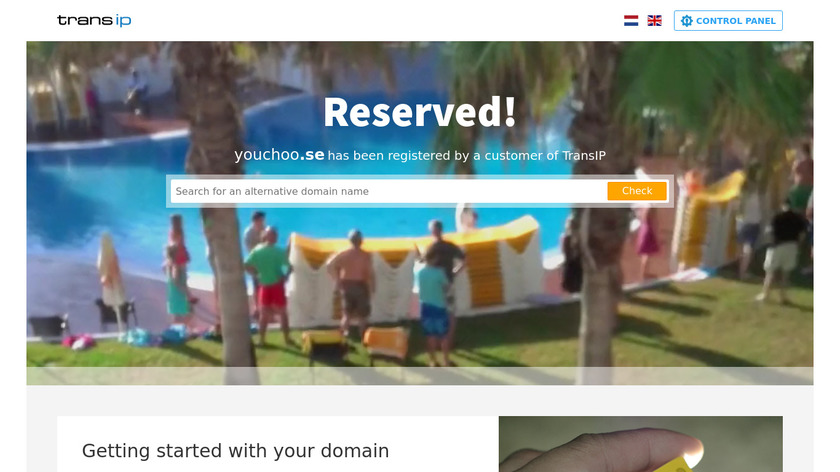Open the Control Panel
Screen dimensions: 840x472
pyautogui.click(x=728, y=21)
